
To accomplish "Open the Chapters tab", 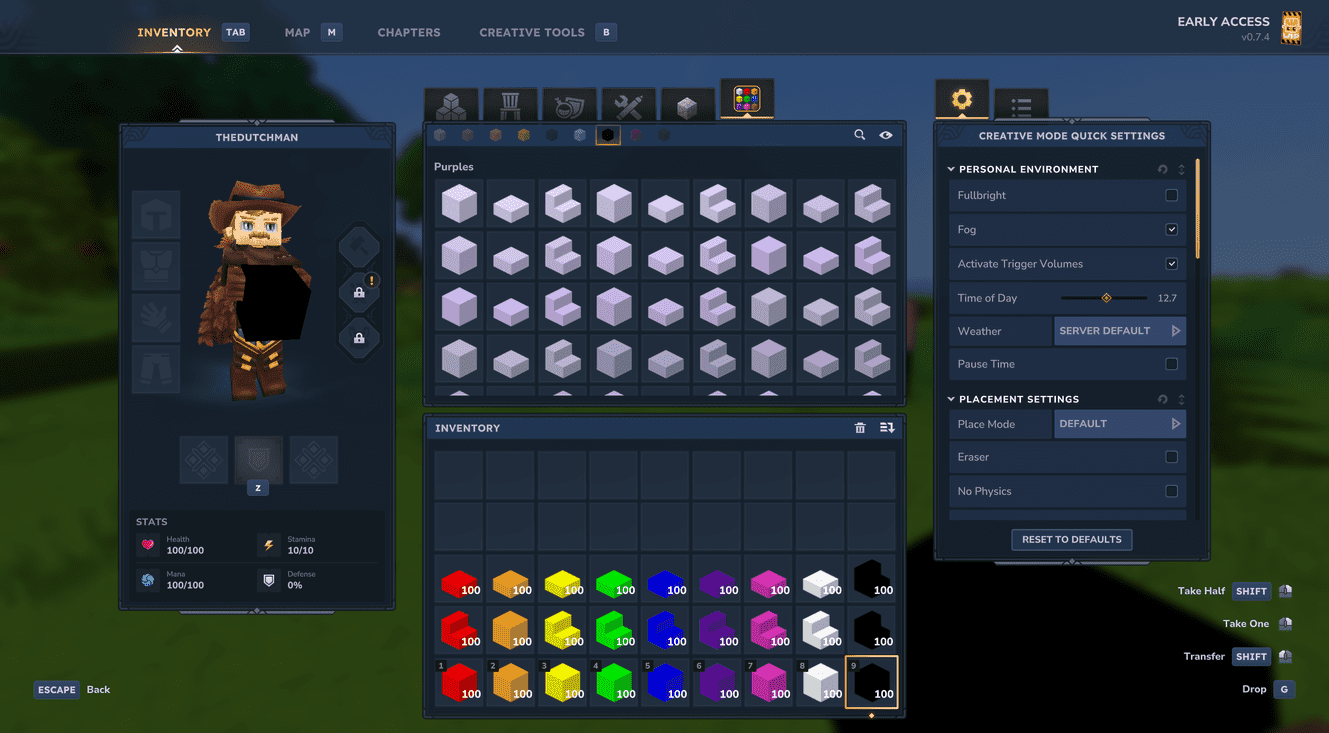I will (x=409, y=32).
